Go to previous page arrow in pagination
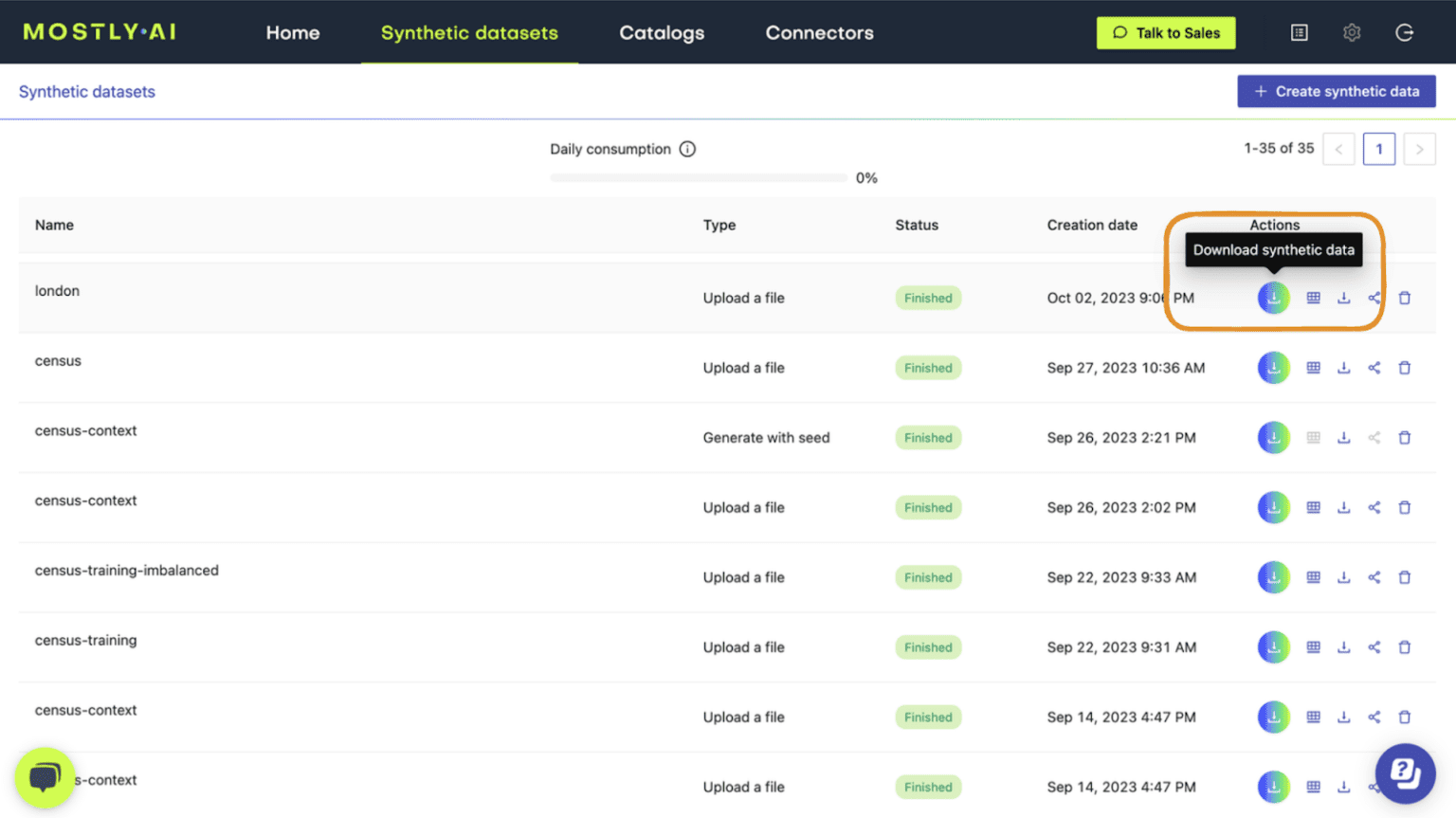The height and width of the screenshot is (818, 1456). [x=1338, y=149]
